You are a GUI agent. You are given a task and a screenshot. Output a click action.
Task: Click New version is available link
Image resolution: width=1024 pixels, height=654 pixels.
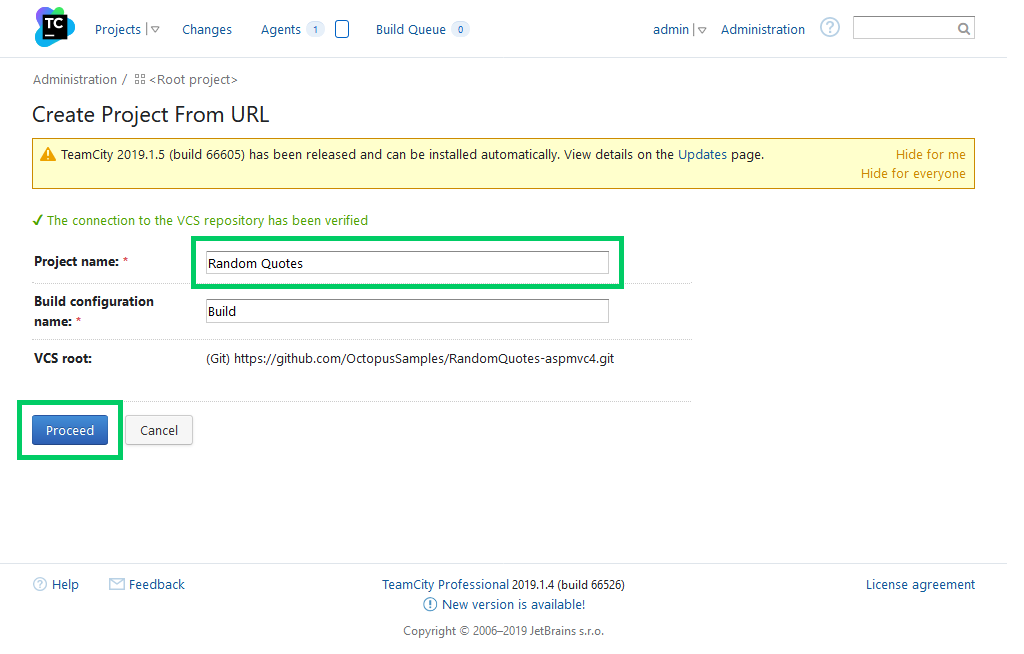(513, 604)
